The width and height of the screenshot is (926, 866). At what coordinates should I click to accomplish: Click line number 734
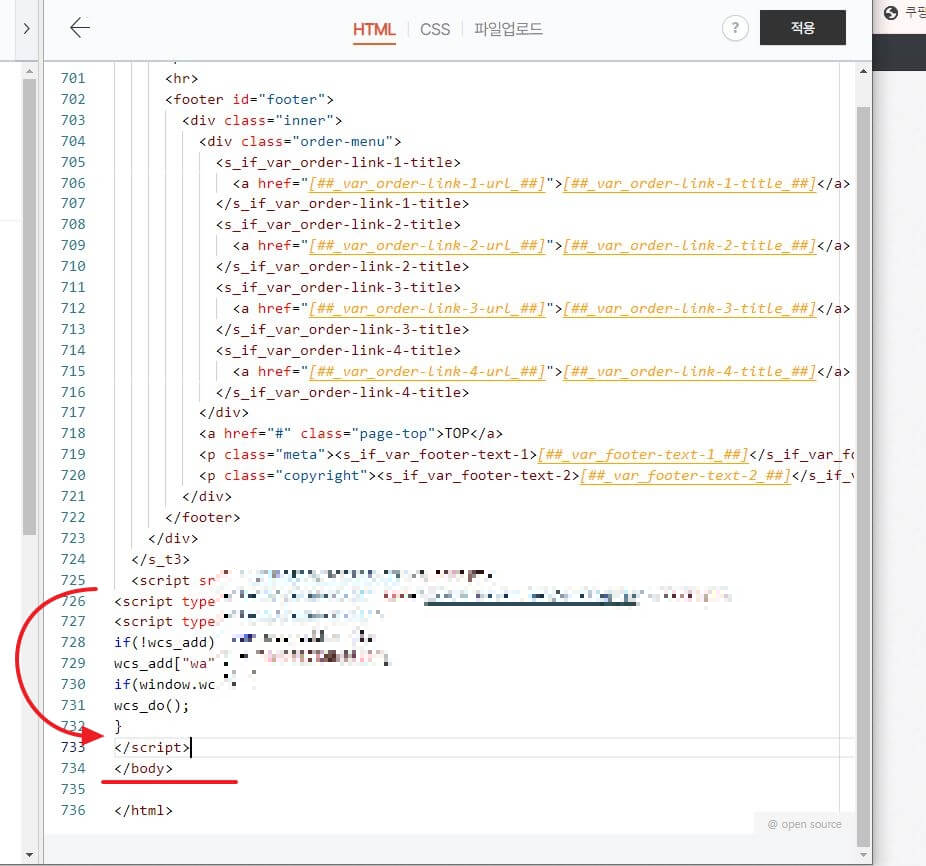pos(73,768)
